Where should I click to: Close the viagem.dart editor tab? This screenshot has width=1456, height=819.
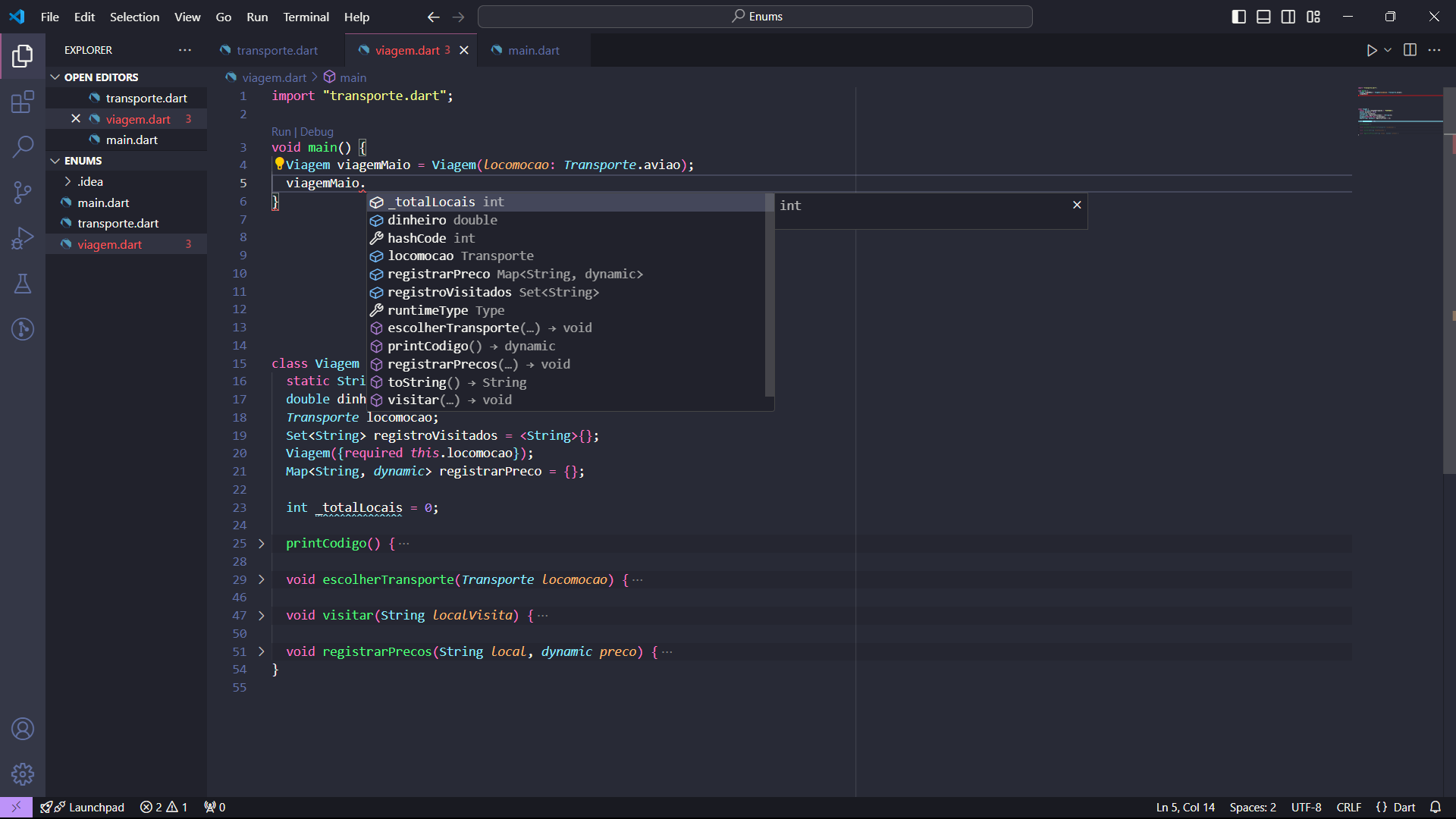coord(464,50)
